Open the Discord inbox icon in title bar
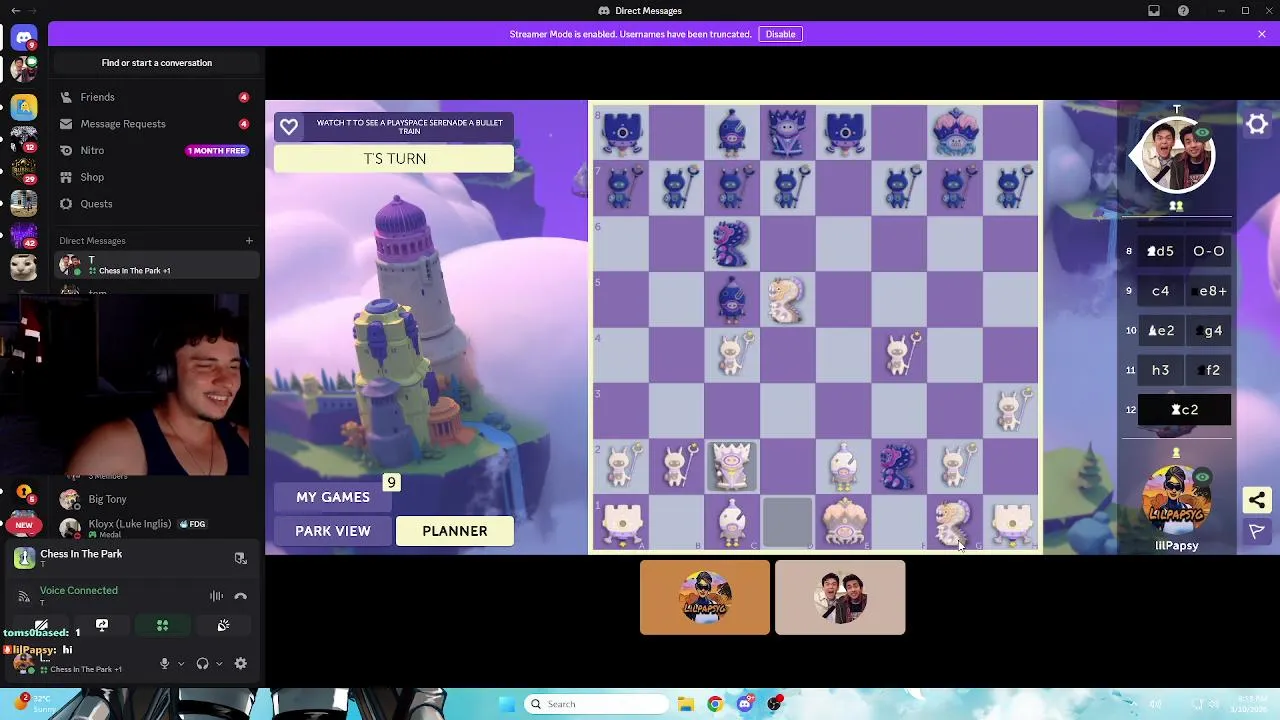Screen dimensions: 1280x720 1154,11
